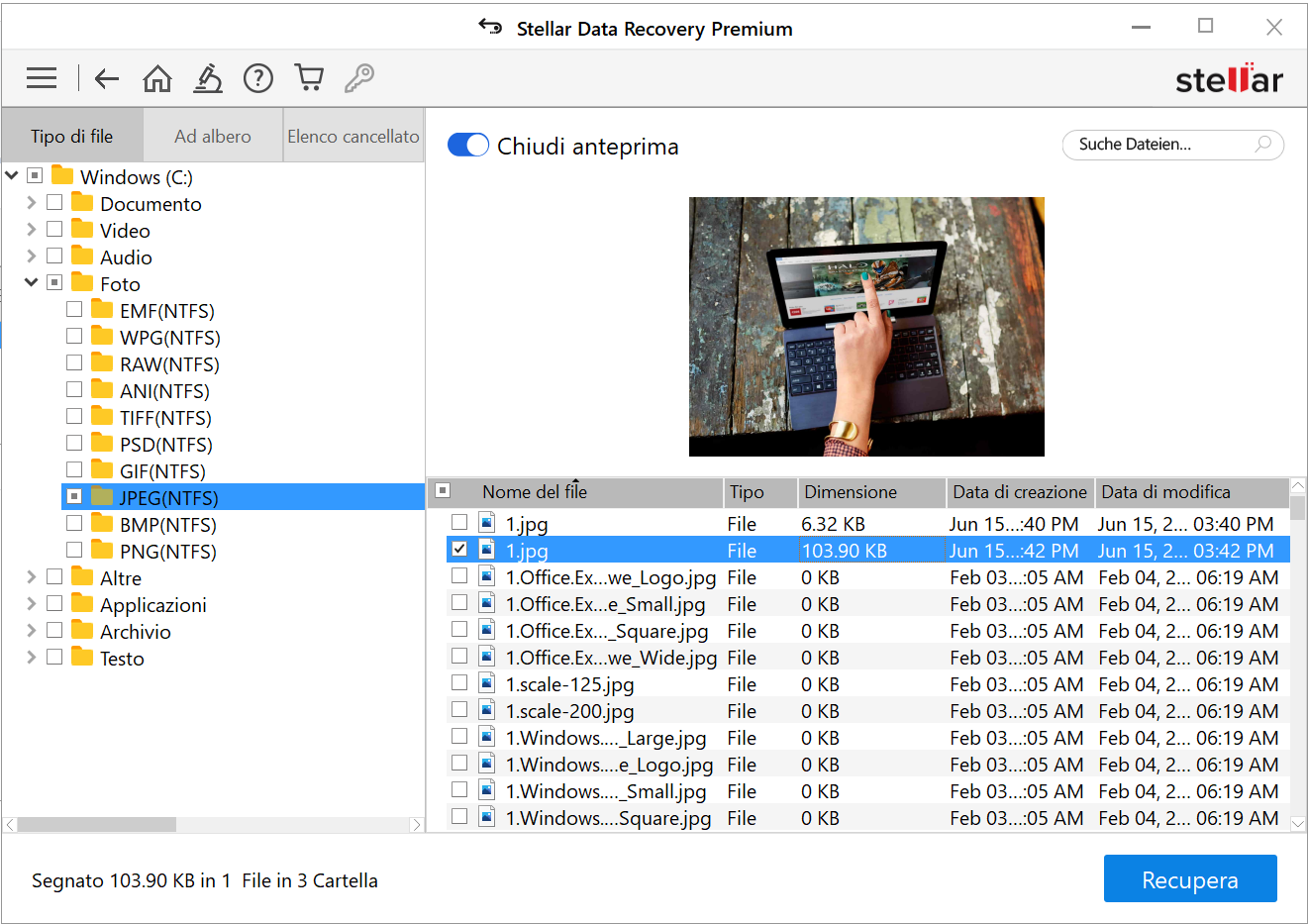Screen dimensions: 1308x924
Task: Open the shopping cart to buy
Action: point(309,78)
